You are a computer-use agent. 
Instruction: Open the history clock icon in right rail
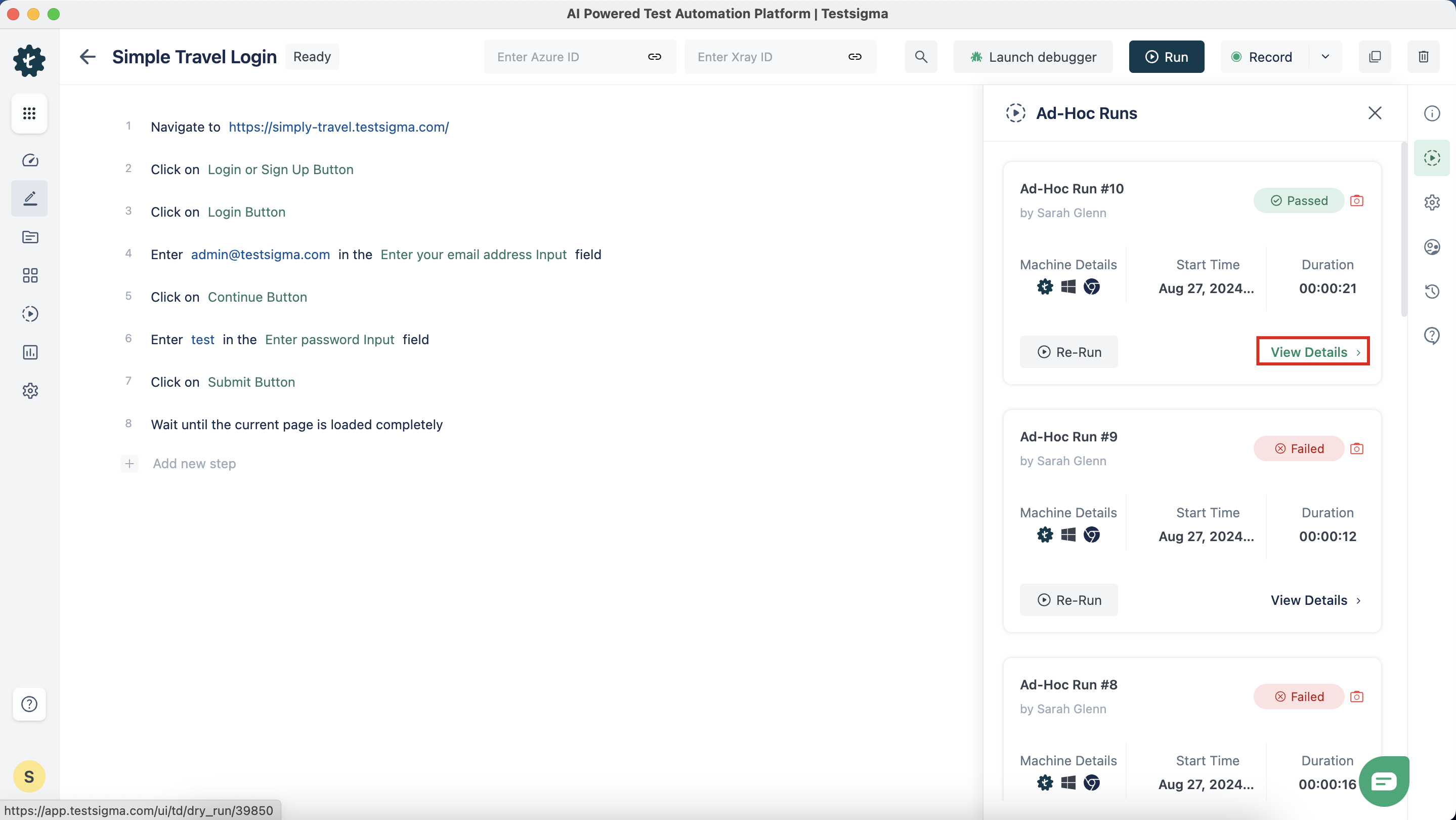click(x=1432, y=291)
